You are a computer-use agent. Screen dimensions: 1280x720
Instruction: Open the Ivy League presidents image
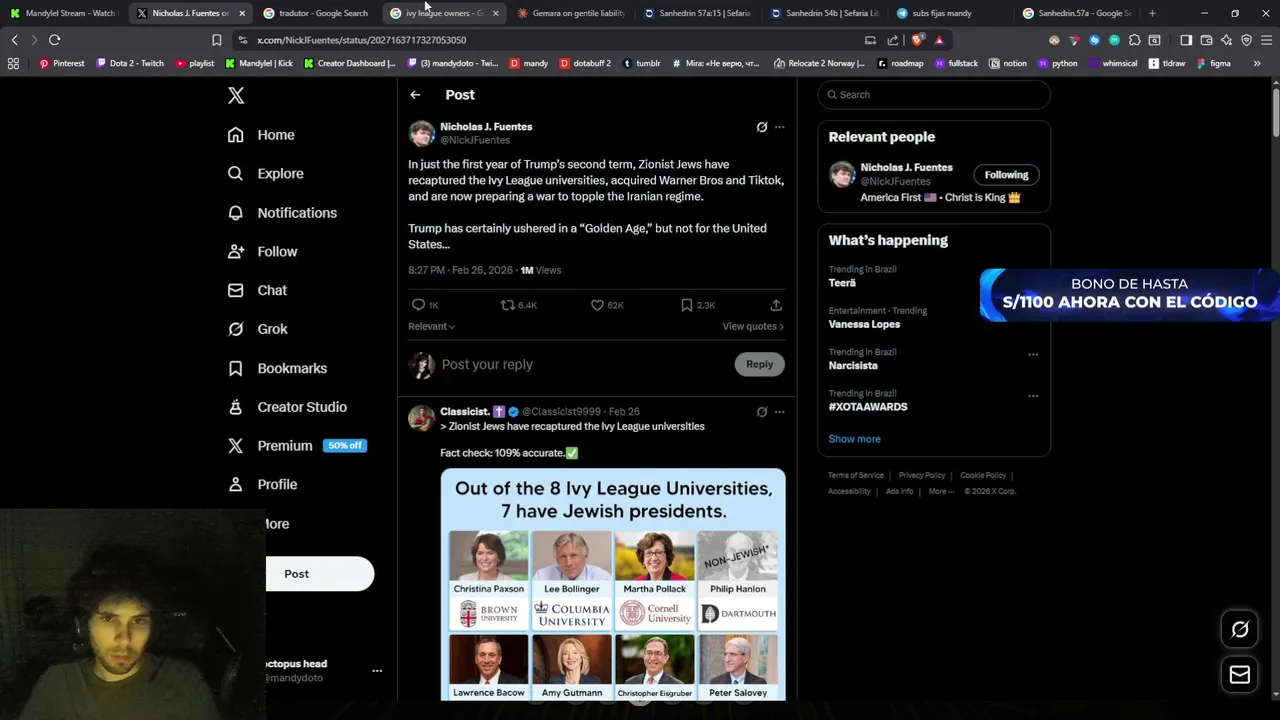[x=613, y=585]
